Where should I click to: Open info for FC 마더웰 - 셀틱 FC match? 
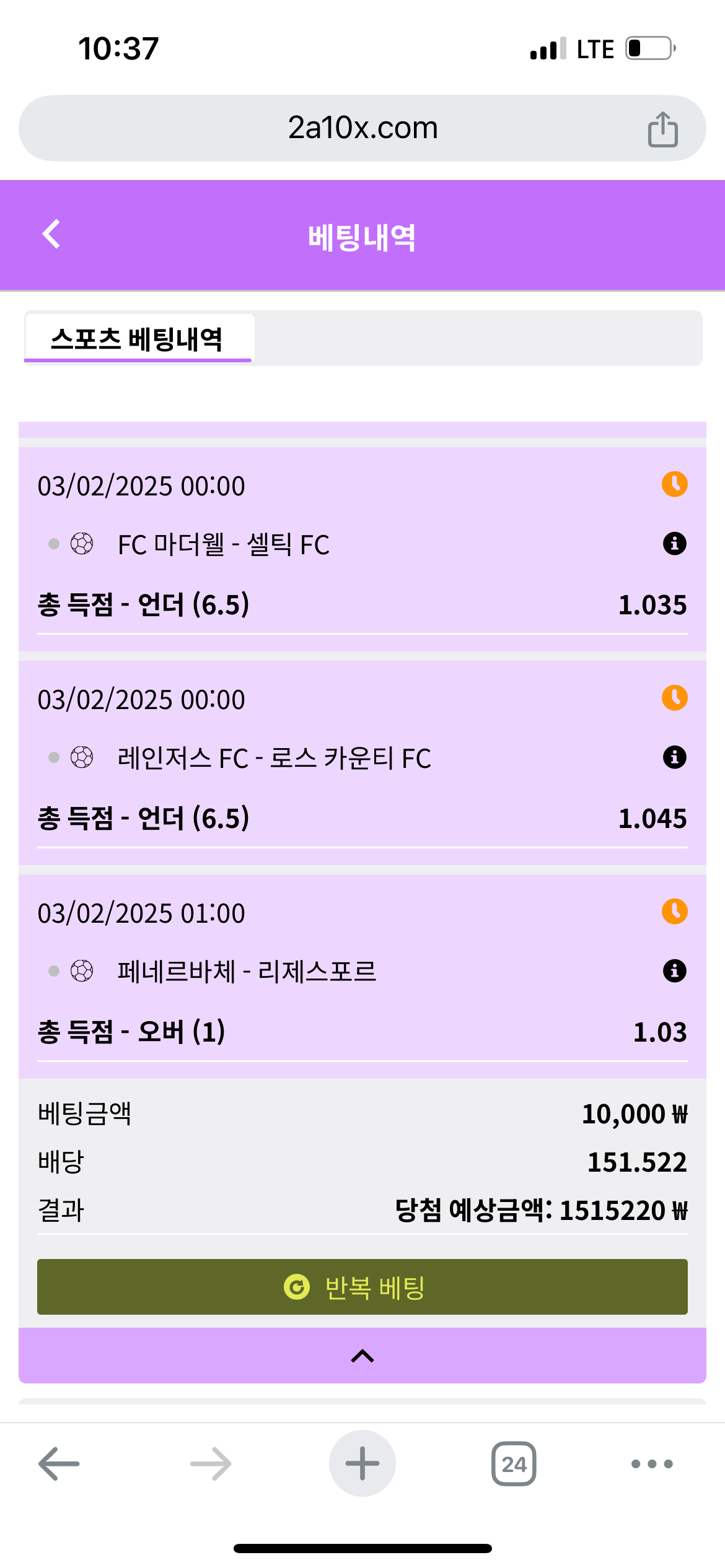point(674,544)
